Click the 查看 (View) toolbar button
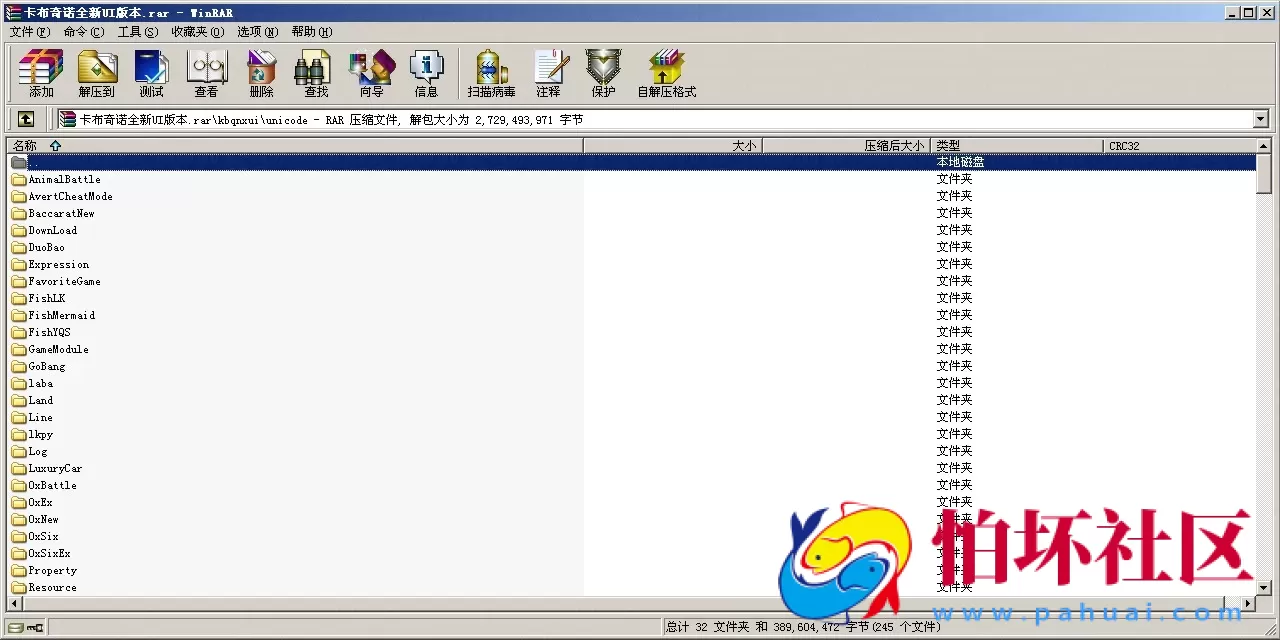 point(206,70)
